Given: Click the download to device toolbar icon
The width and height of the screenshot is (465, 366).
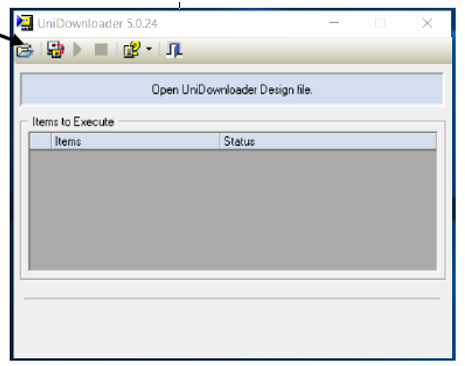Looking at the screenshot, I should 55,49.
